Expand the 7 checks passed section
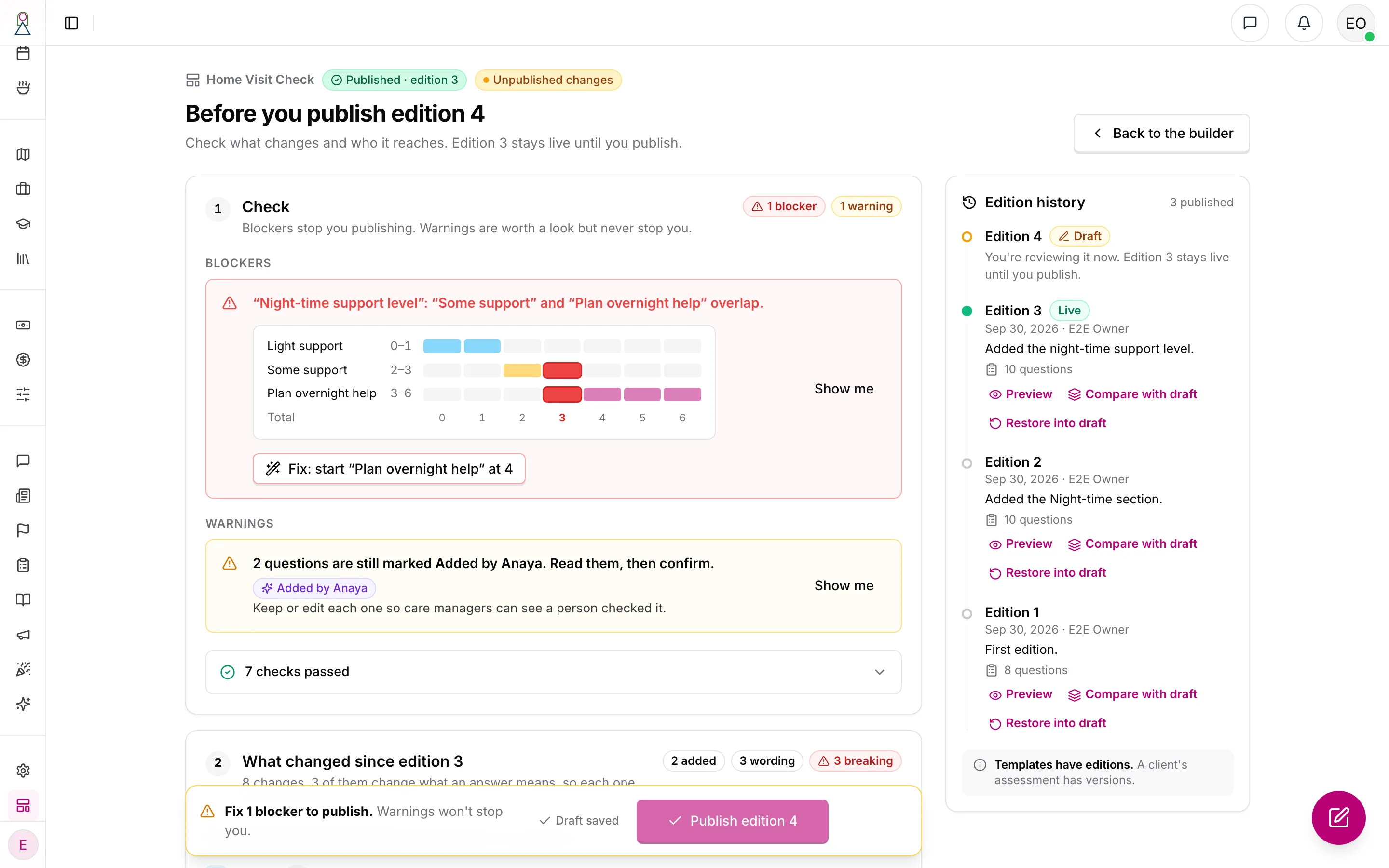1389x868 pixels. pos(553,672)
